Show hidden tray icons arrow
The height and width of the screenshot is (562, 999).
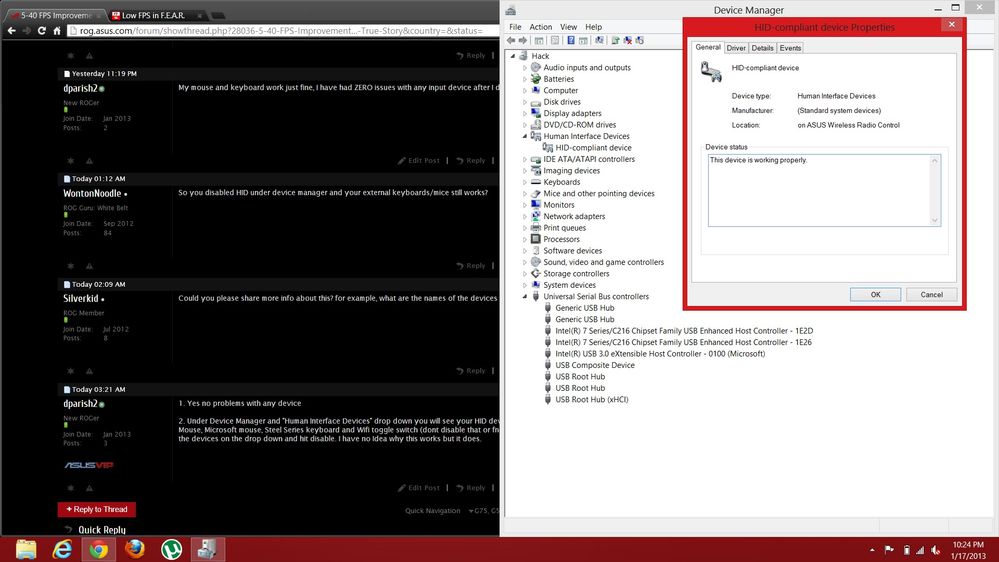click(x=872, y=550)
